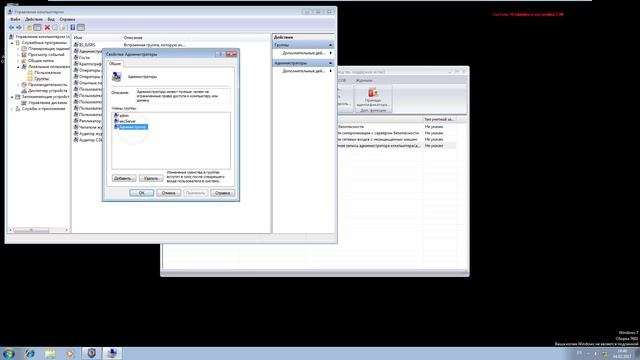The width and height of the screenshot is (640, 360).
Task: Click the Удалить button
Action: pyautogui.click(x=151, y=178)
